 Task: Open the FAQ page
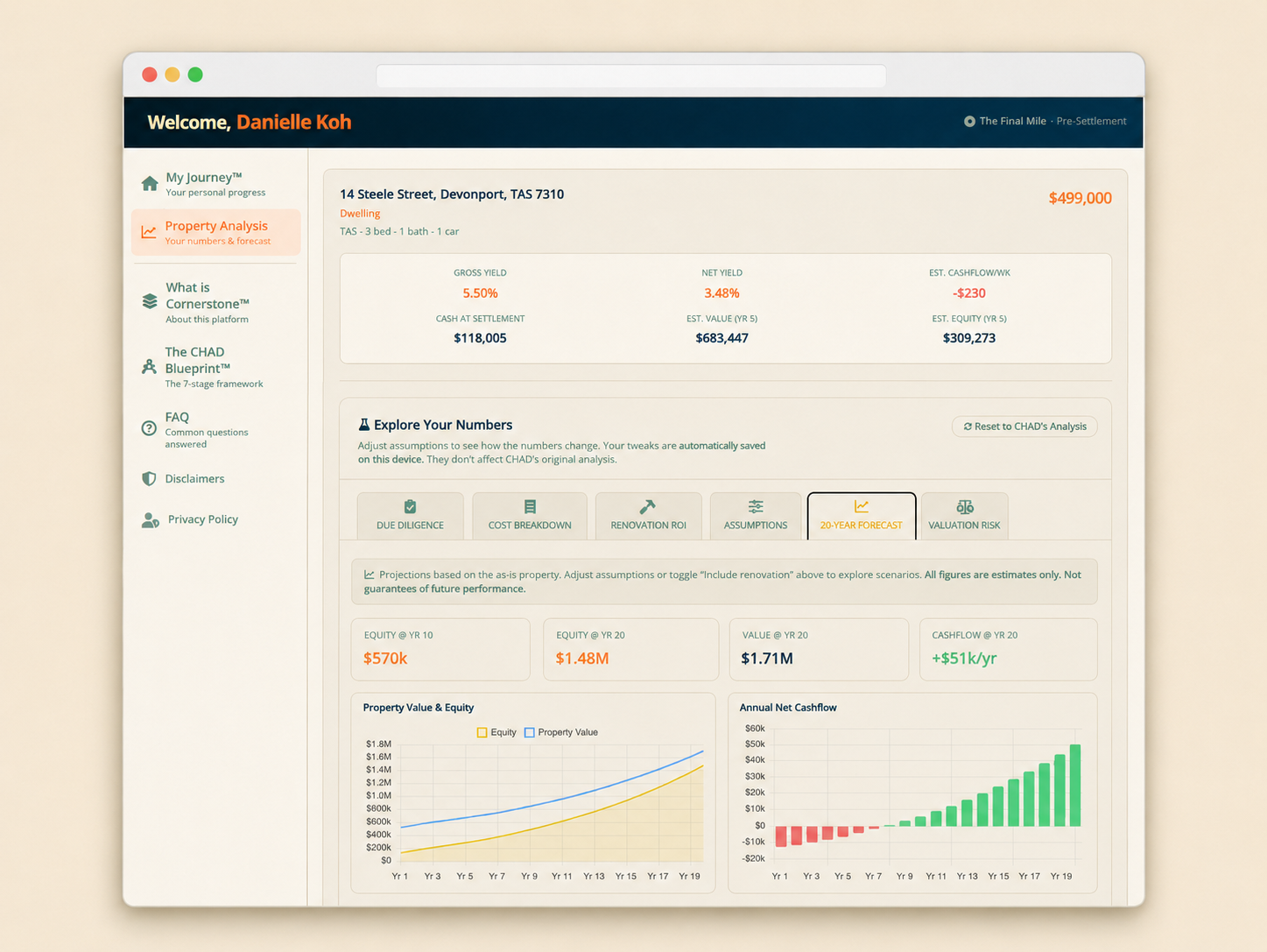pyautogui.click(x=215, y=429)
